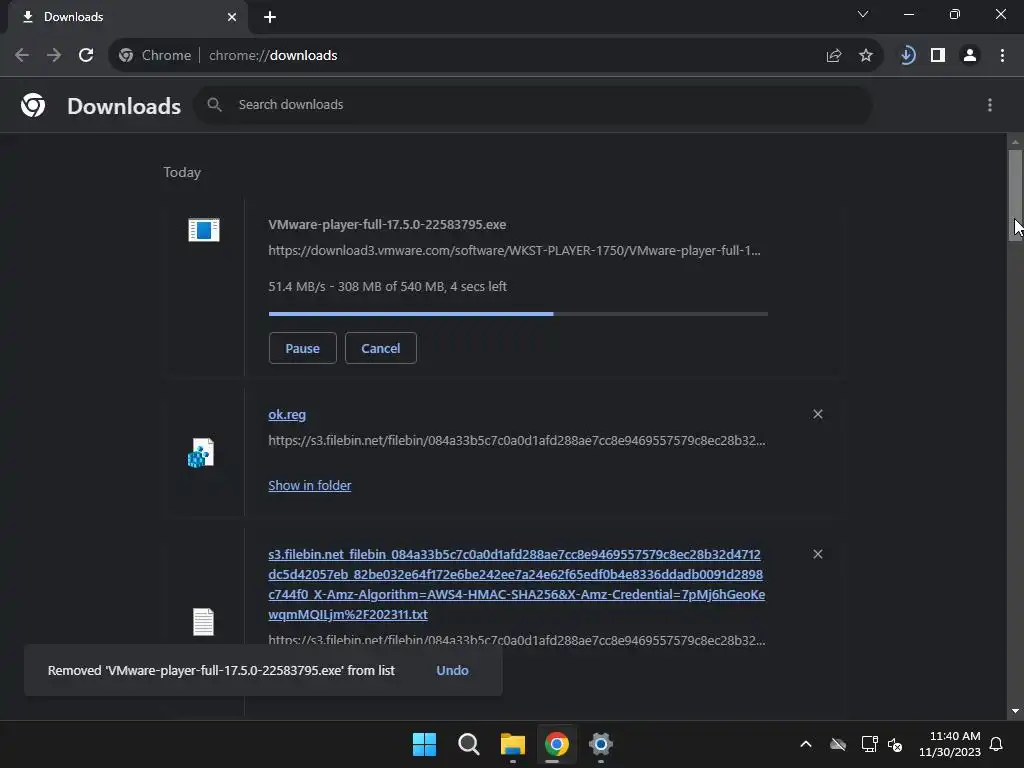The image size is (1024, 768).
Task: Focus the Search downloads field
Action: pos(533,104)
